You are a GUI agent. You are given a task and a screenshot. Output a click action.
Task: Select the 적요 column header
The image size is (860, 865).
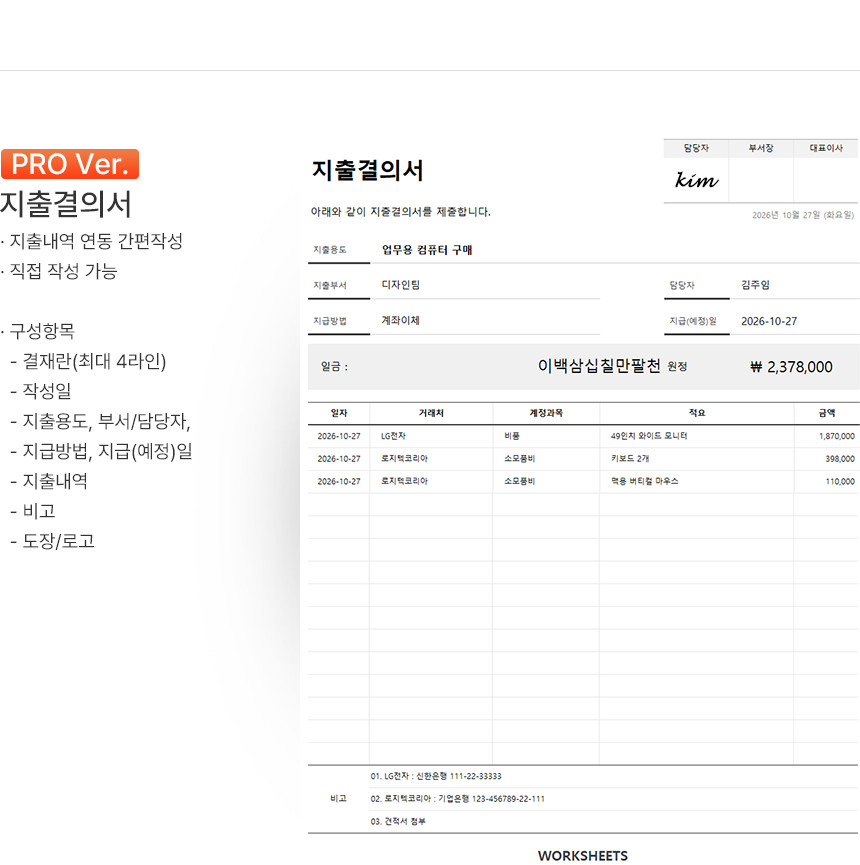pyautogui.click(x=697, y=412)
